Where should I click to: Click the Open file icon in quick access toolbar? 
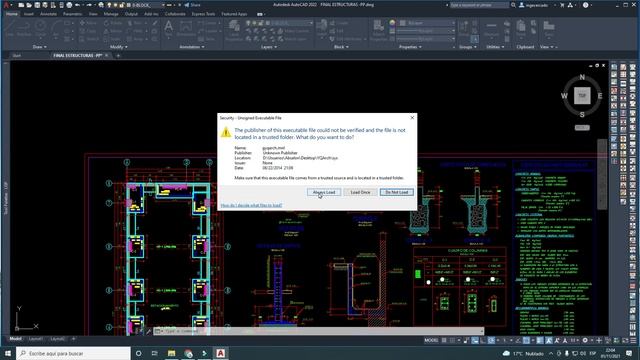pyautogui.click(x=29, y=5)
